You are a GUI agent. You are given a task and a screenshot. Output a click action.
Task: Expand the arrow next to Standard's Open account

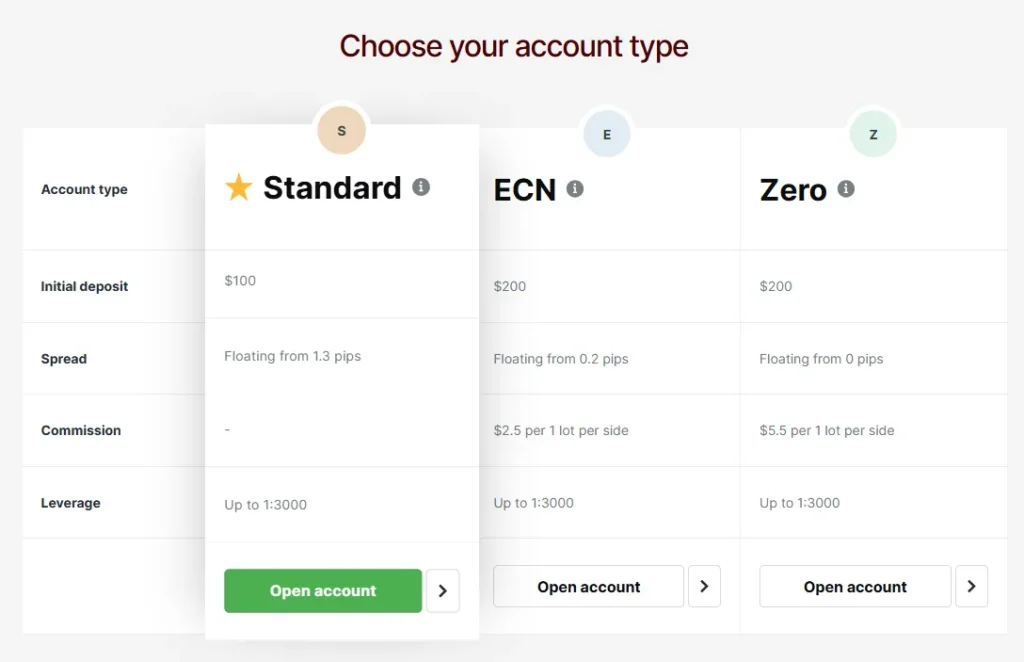click(443, 591)
